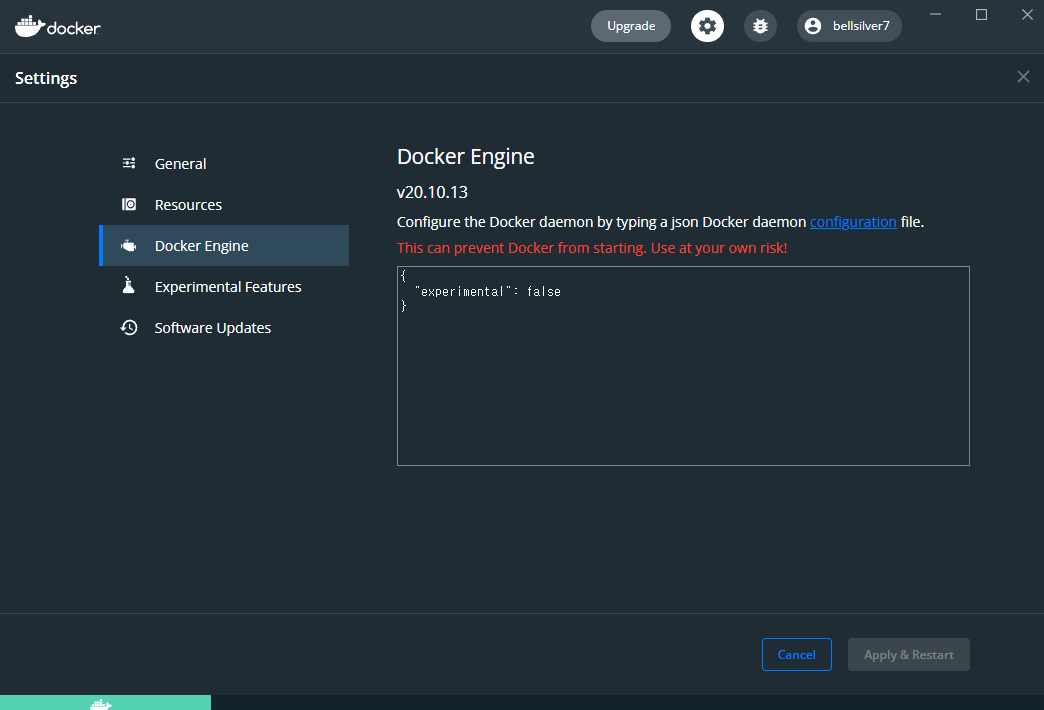Open the Experimental Features section
The height and width of the screenshot is (710, 1044).
(x=224, y=286)
